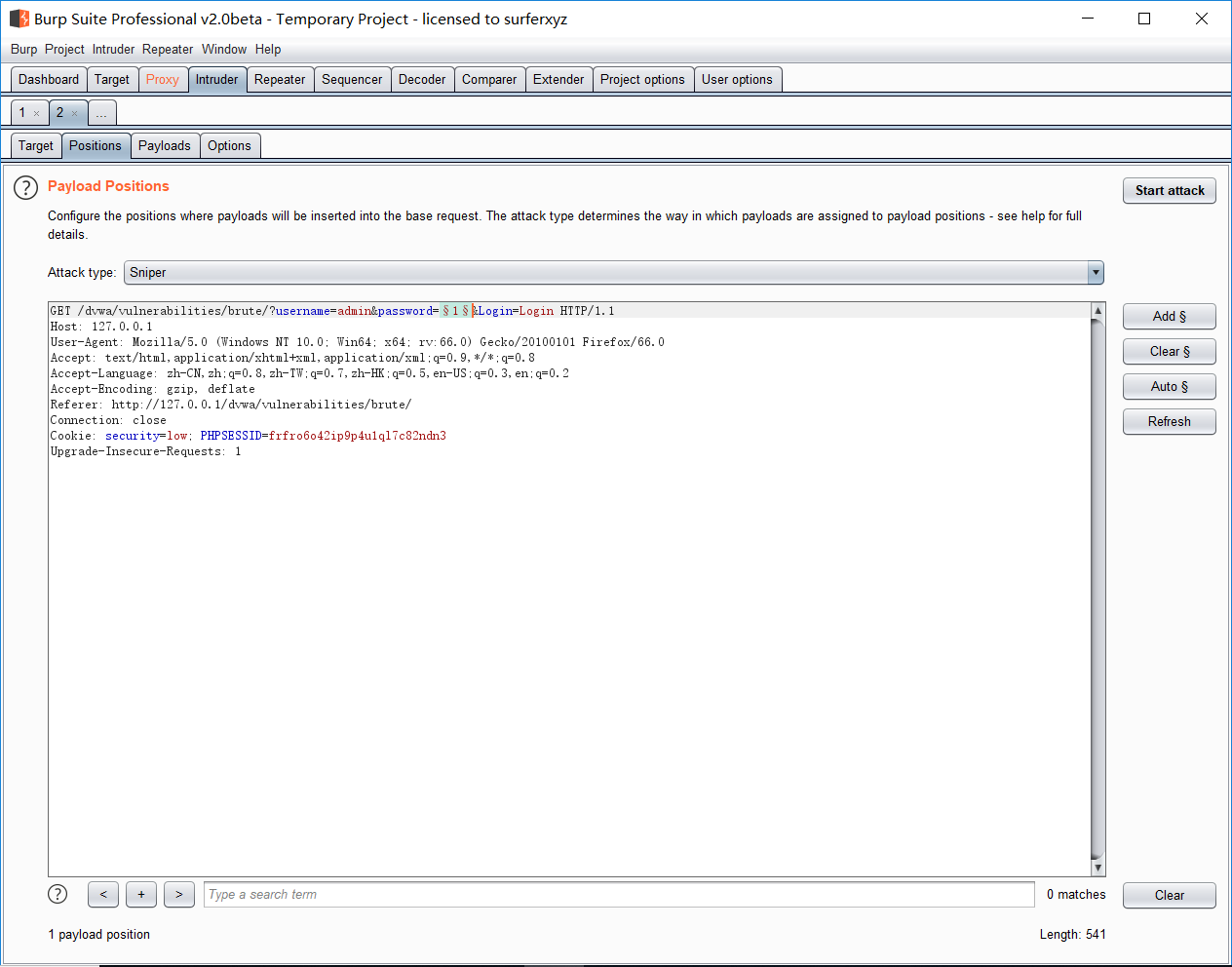
Task: Close Intruder attack tab 2
Action: point(74,114)
